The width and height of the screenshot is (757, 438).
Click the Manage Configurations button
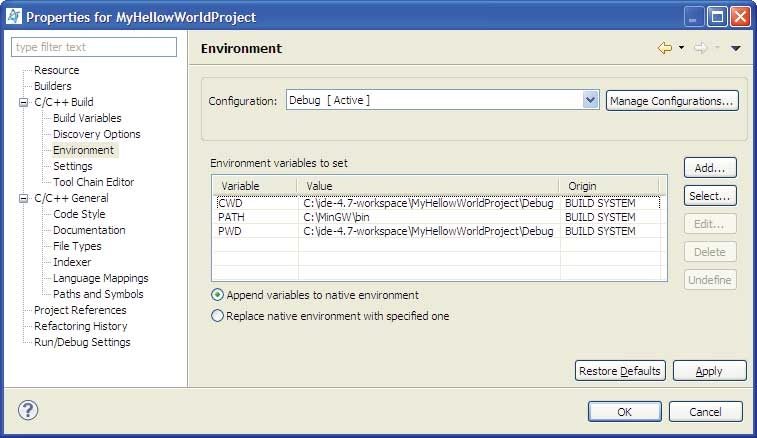[x=672, y=100]
